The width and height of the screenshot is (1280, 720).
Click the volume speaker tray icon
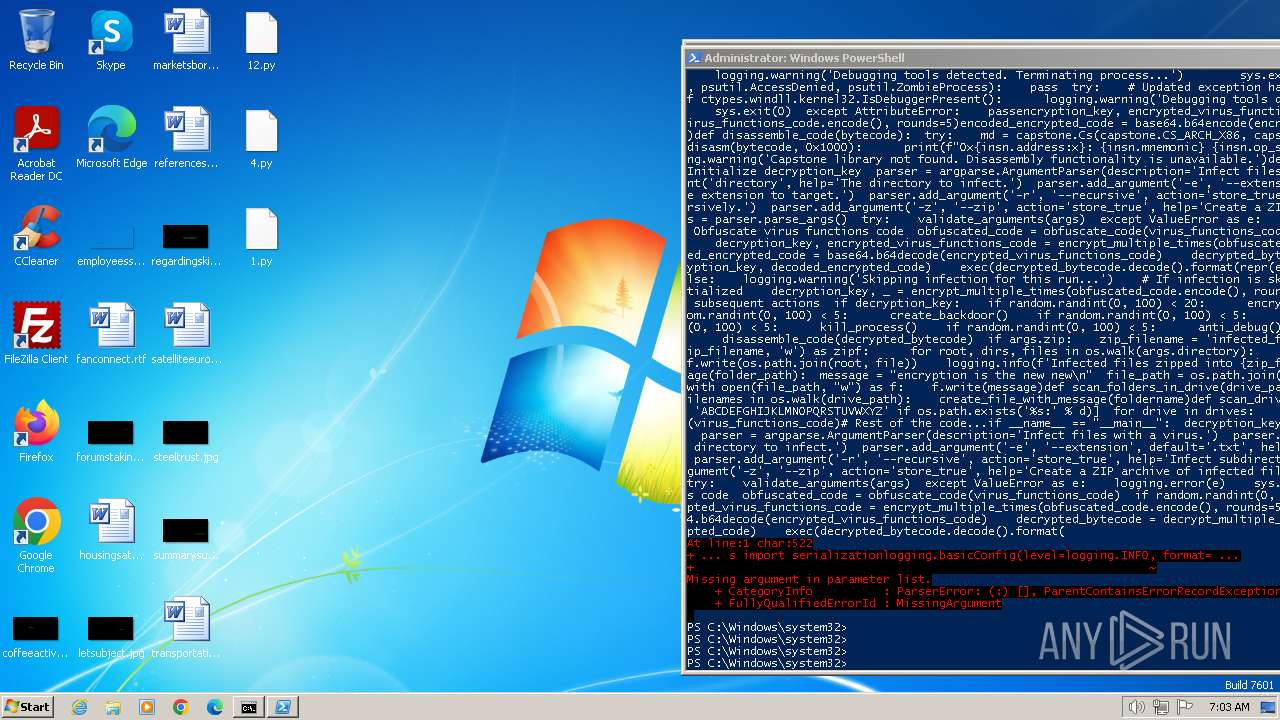click(1136, 707)
